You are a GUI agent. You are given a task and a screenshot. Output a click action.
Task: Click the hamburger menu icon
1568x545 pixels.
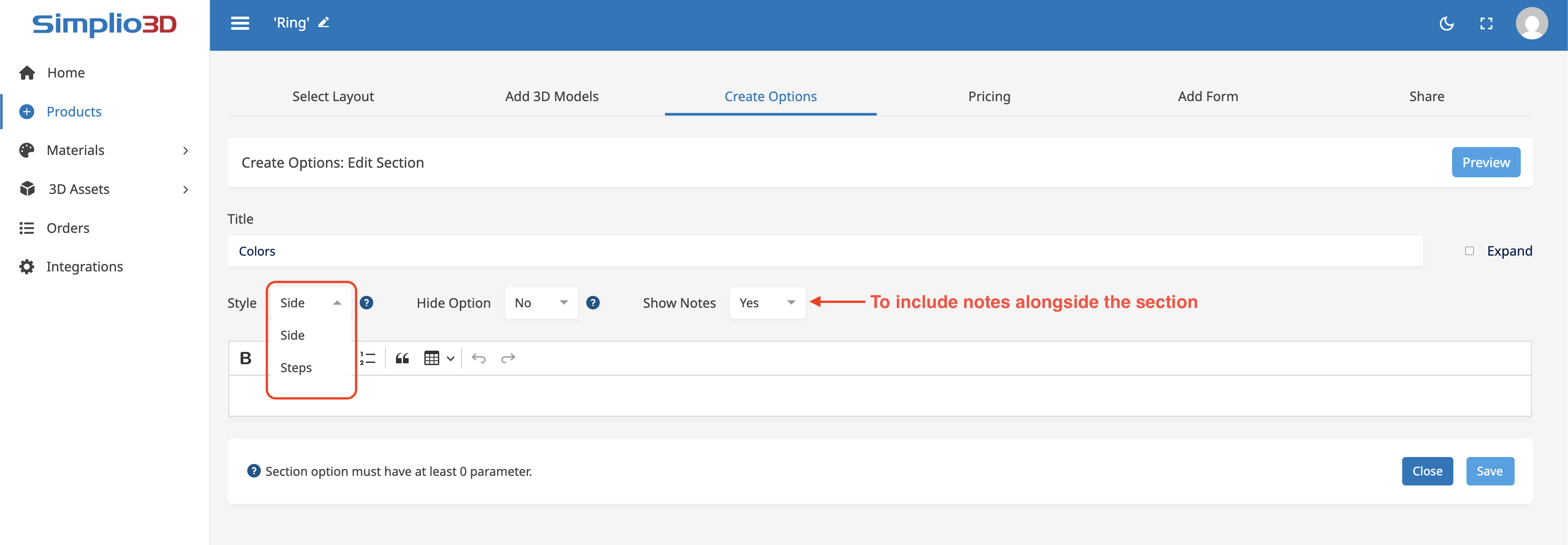click(x=240, y=23)
